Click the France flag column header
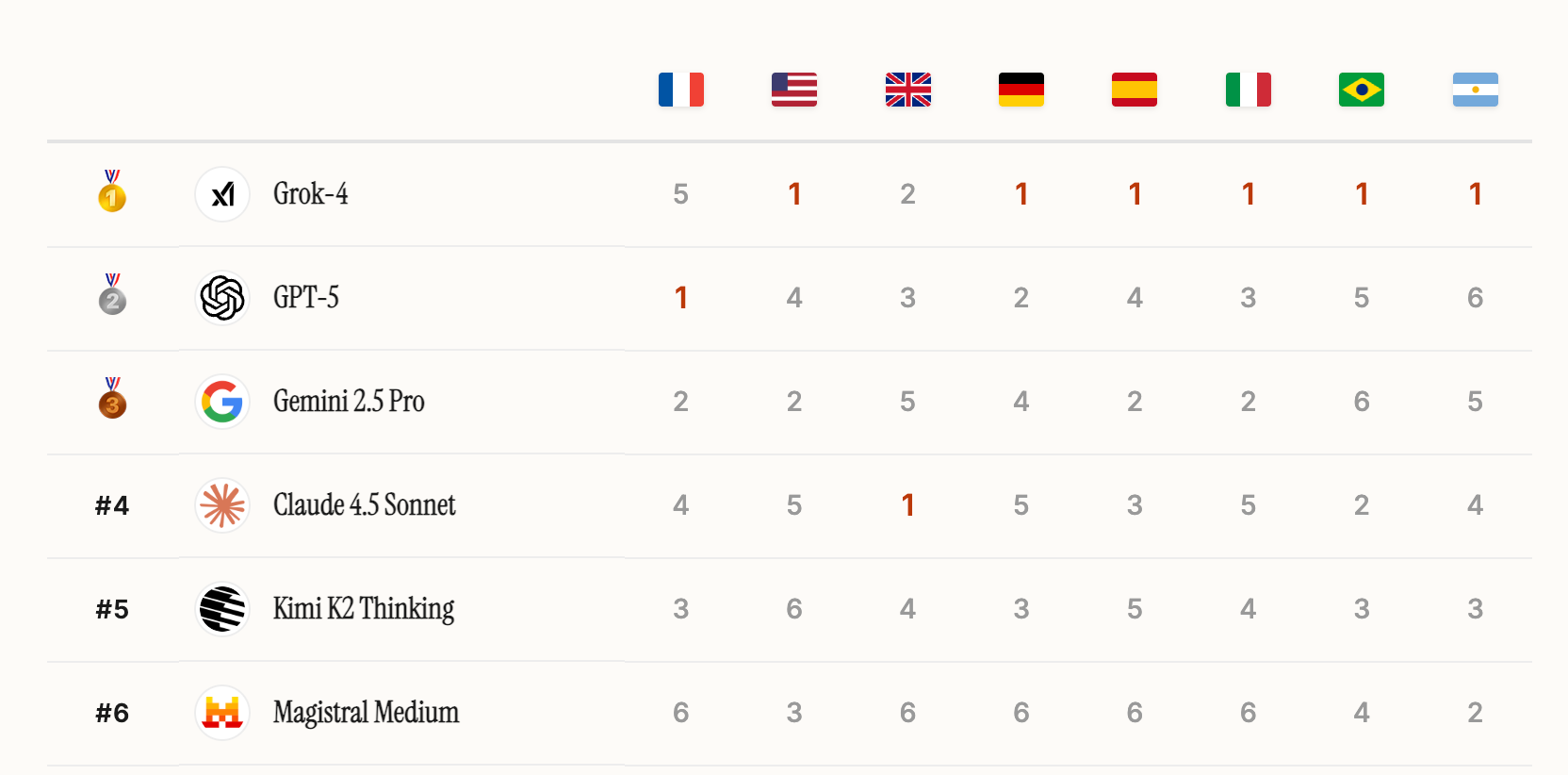 [x=680, y=90]
